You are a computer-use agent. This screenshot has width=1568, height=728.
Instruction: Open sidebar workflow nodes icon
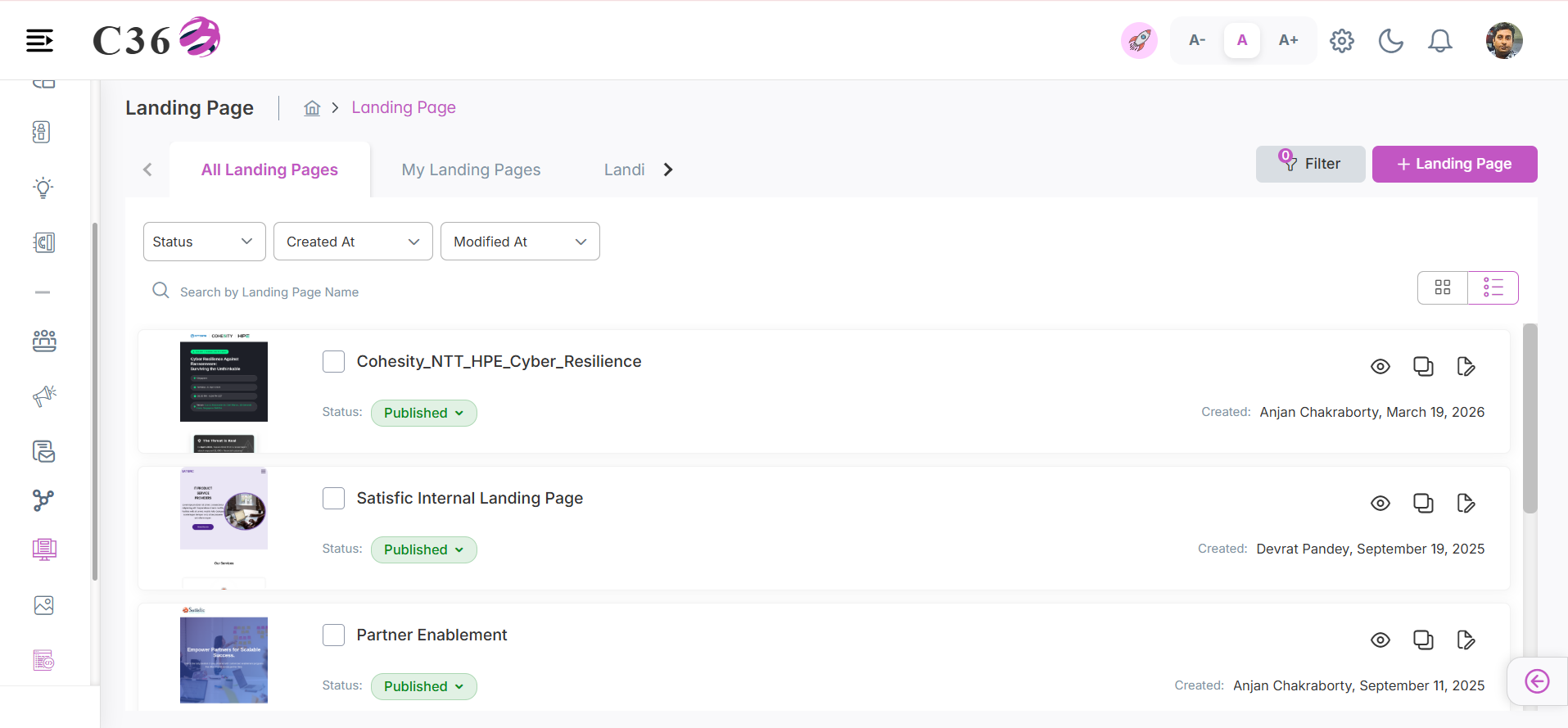point(43,500)
